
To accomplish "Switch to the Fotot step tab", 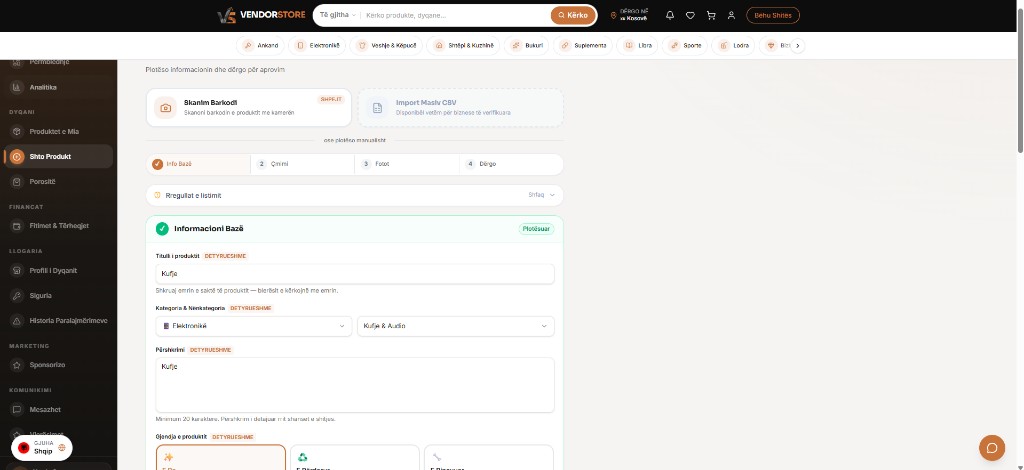I will 407,164.
